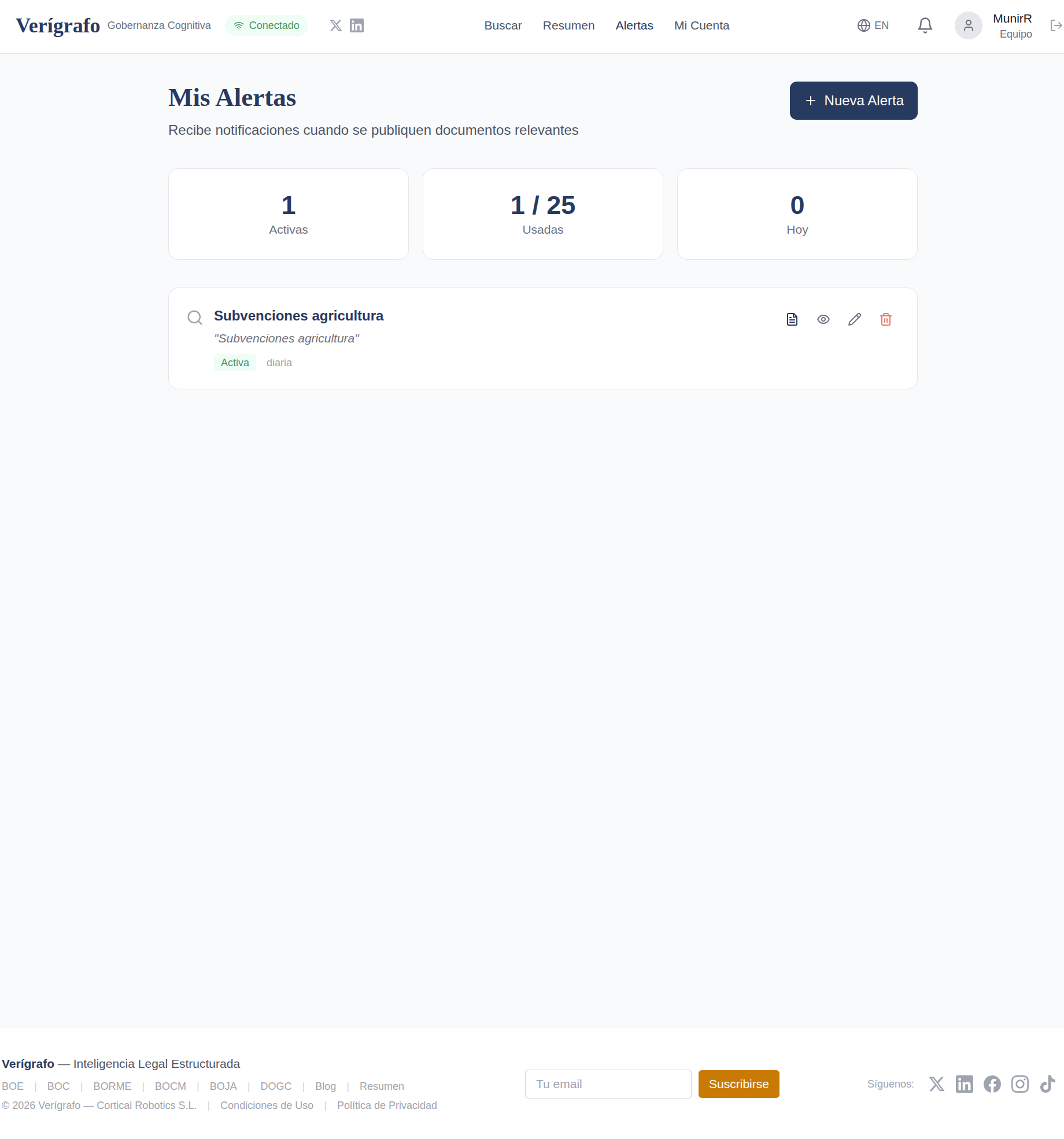Open the TikTok icon in the footer
The height and width of the screenshot is (1139, 1064).
(1048, 1084)
